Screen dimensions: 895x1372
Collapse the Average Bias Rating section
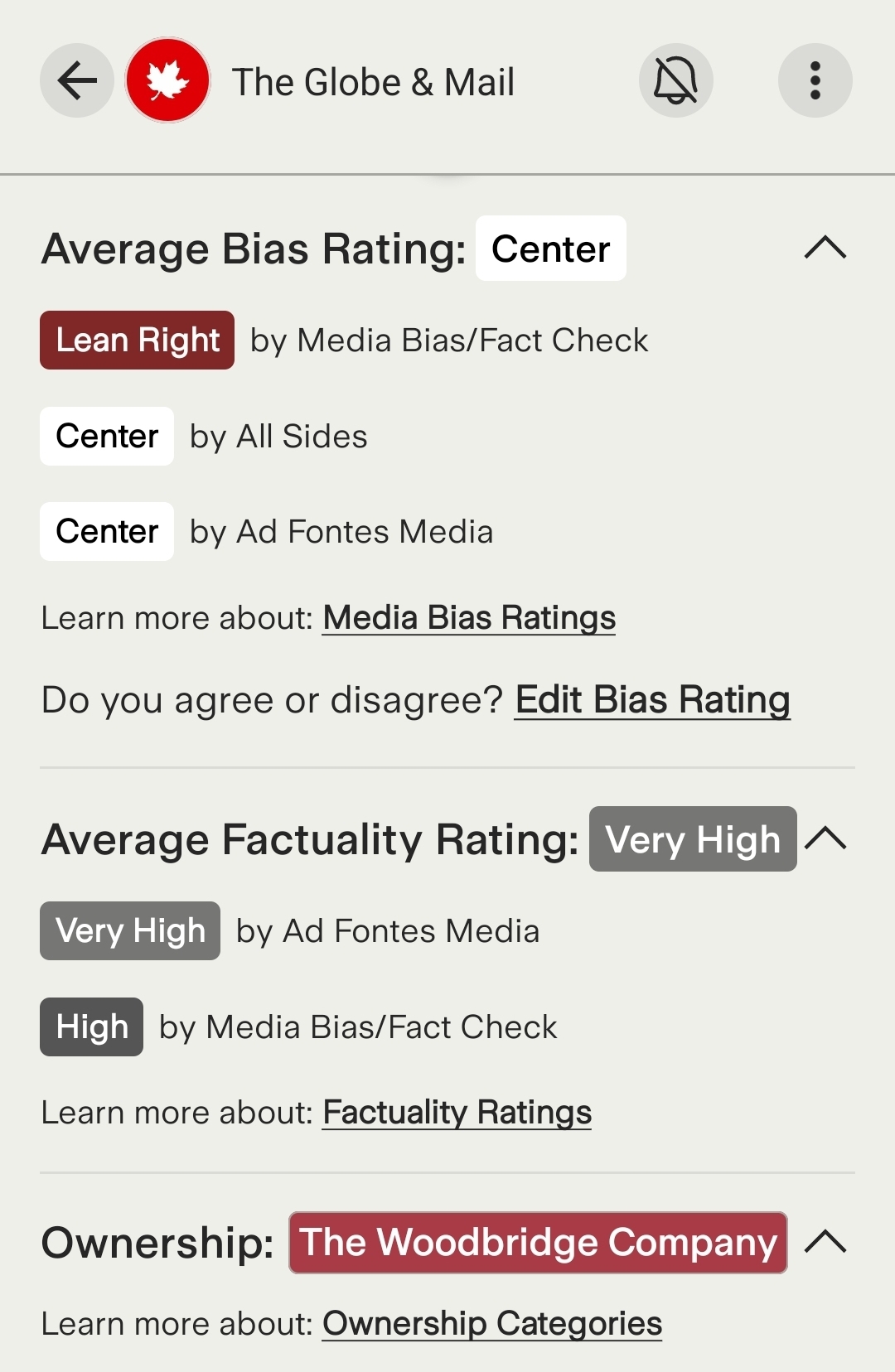(x=825, y=248)
